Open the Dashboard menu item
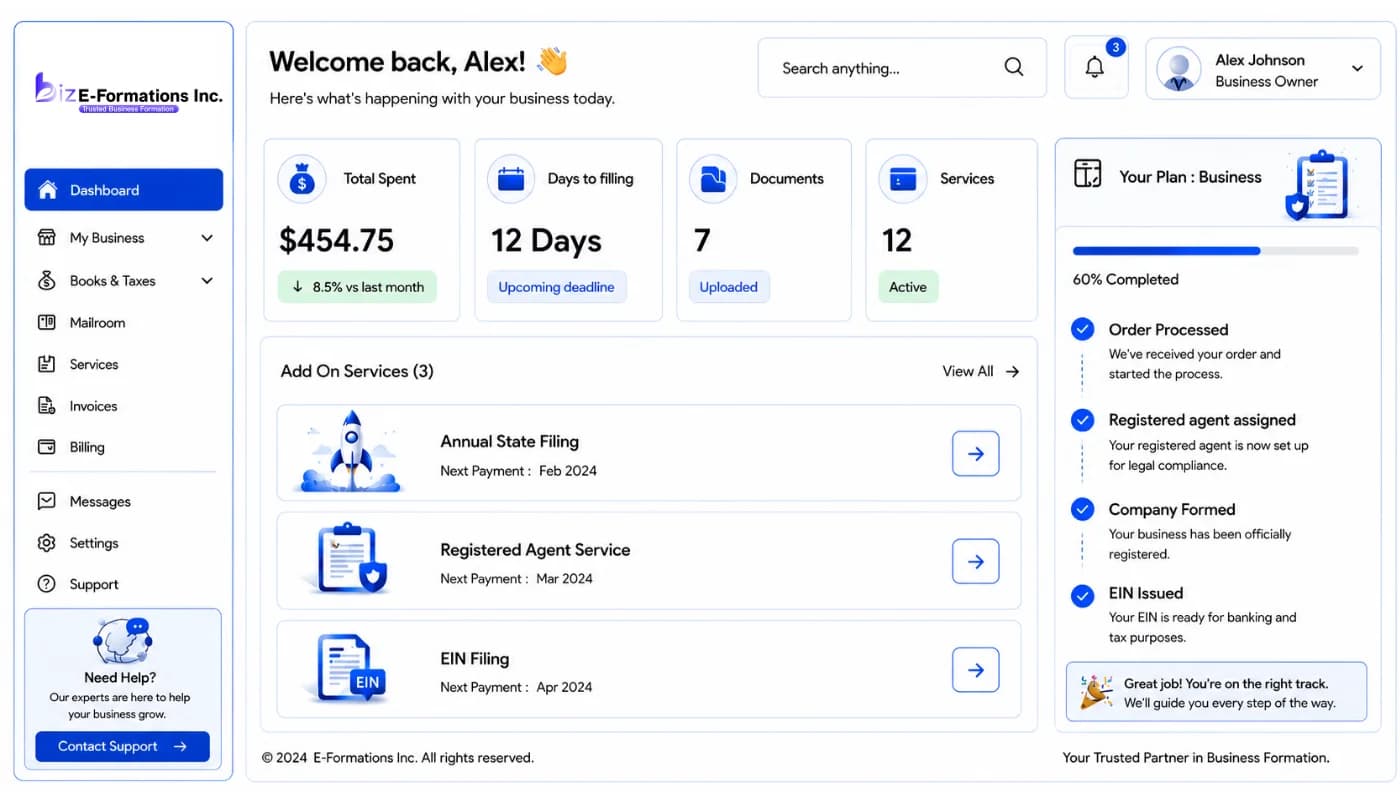The height and width of the screenshot is (800, 1400). tap(124, 190)
